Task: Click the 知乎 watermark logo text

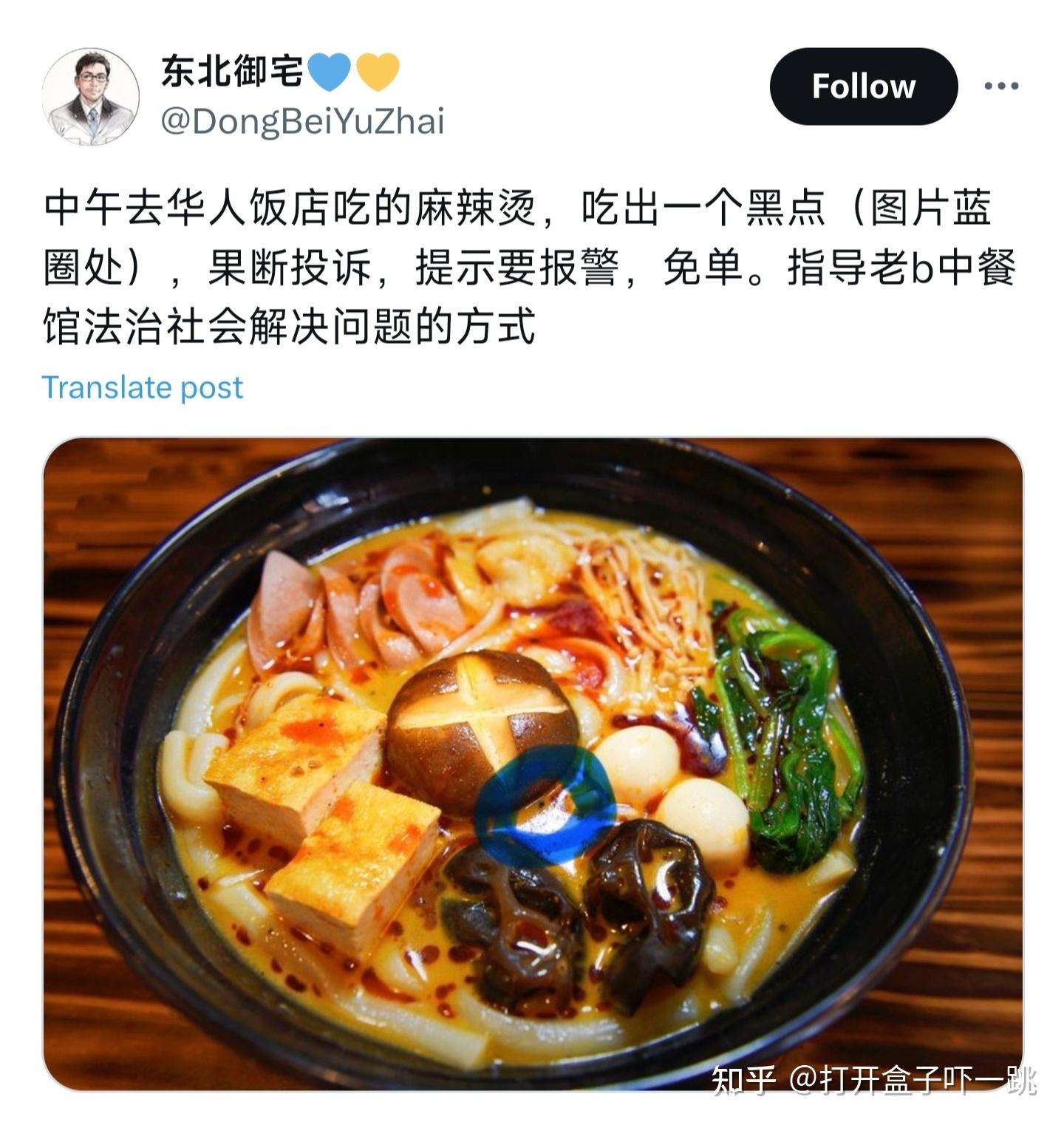Action: 744,1080
